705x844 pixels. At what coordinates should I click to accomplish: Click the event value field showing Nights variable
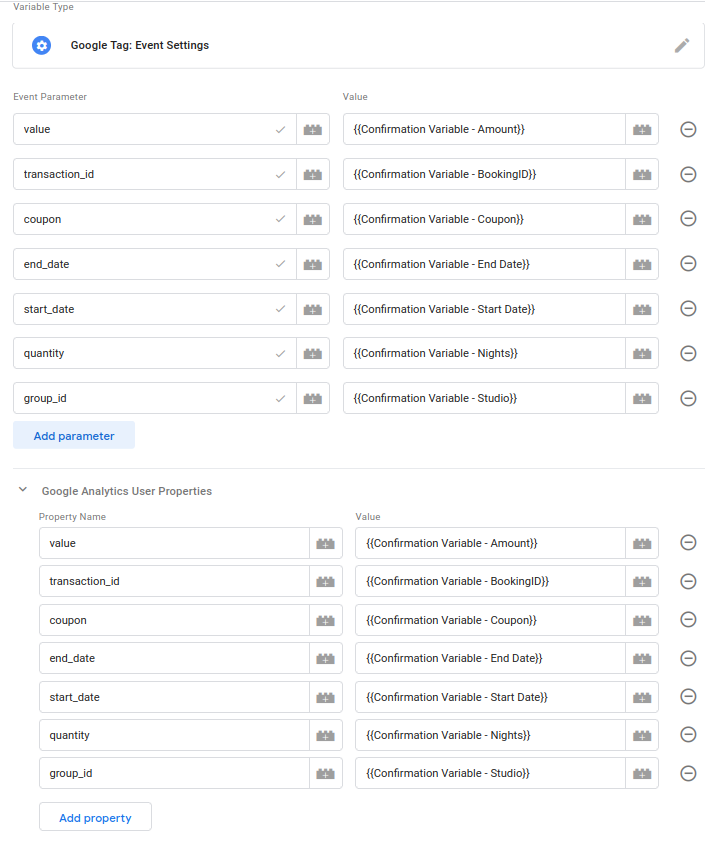pos(484,354)
